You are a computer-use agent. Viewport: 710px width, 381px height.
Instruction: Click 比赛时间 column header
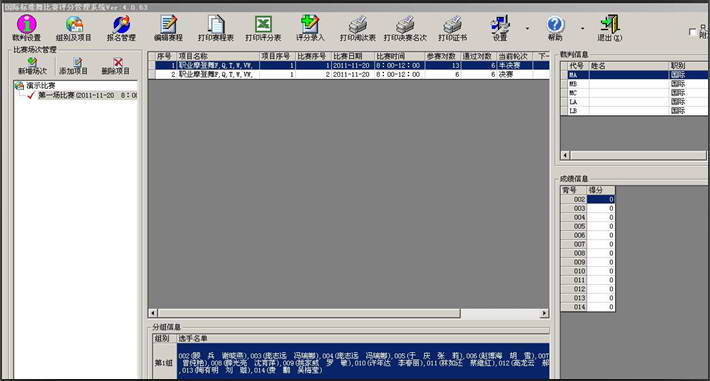coord(400,56)
